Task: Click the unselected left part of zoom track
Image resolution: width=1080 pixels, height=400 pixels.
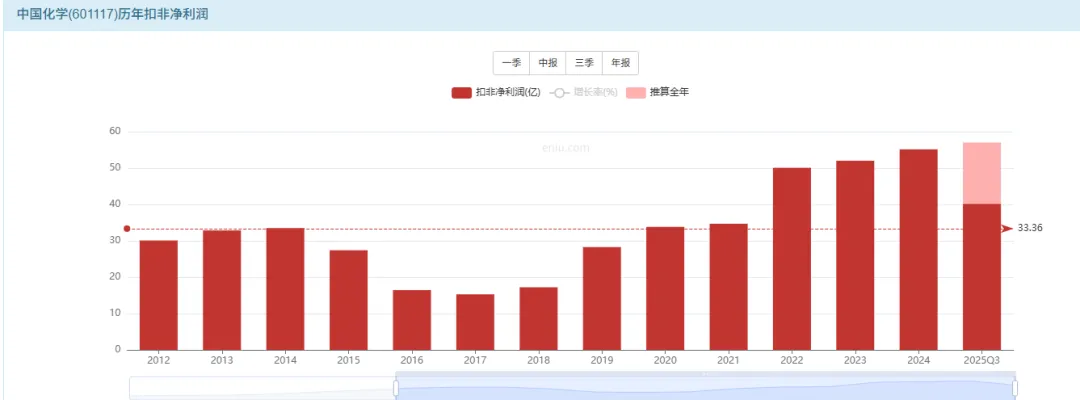Action: tap(262, 388)
